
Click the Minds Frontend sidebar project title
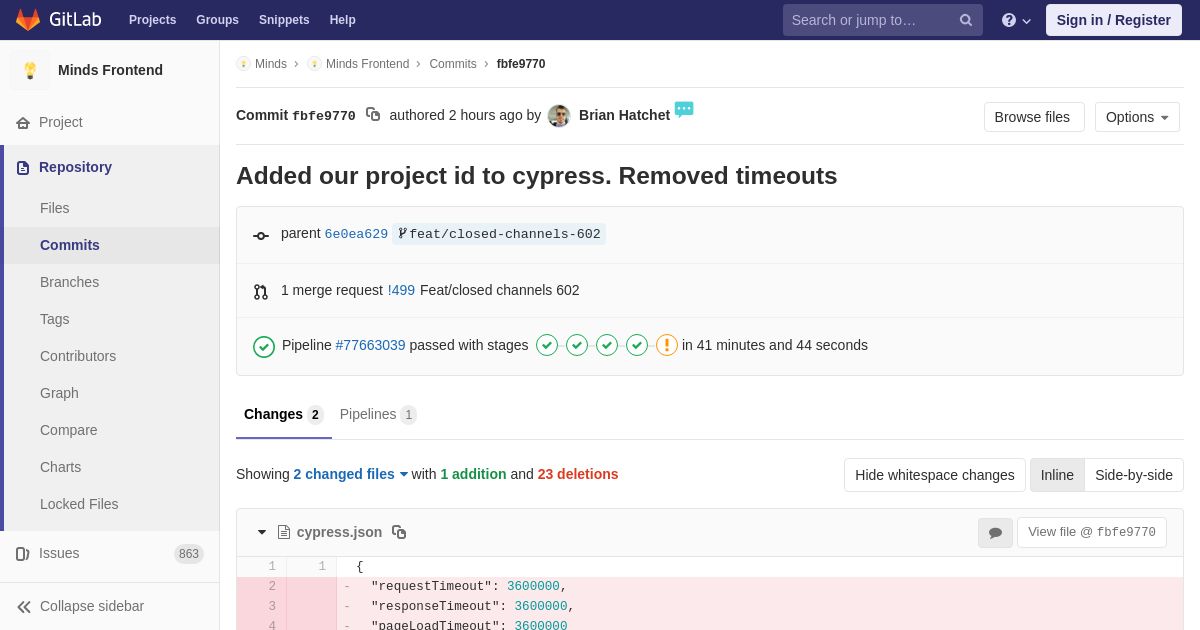pos(110,70)
